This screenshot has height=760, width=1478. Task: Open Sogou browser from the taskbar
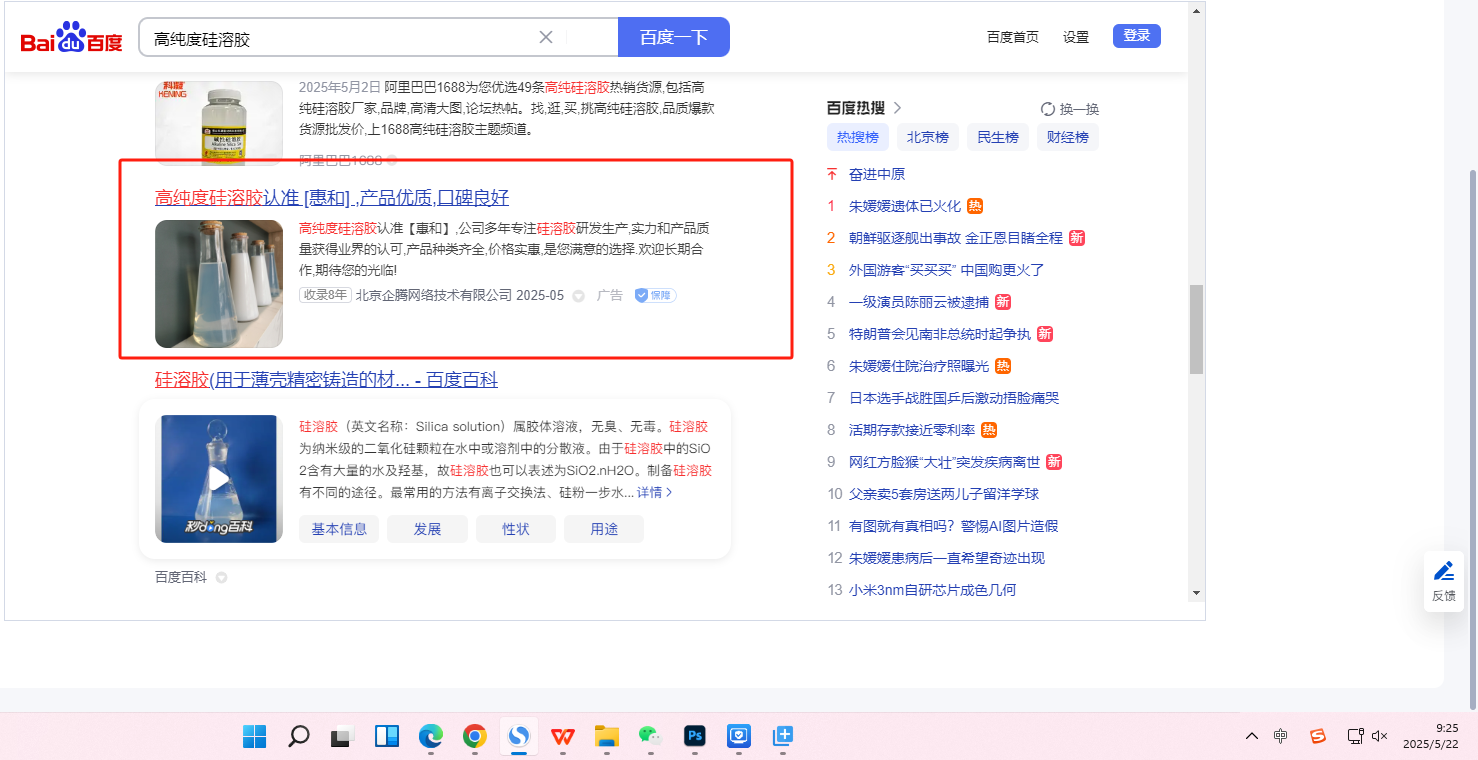[518, 737]
